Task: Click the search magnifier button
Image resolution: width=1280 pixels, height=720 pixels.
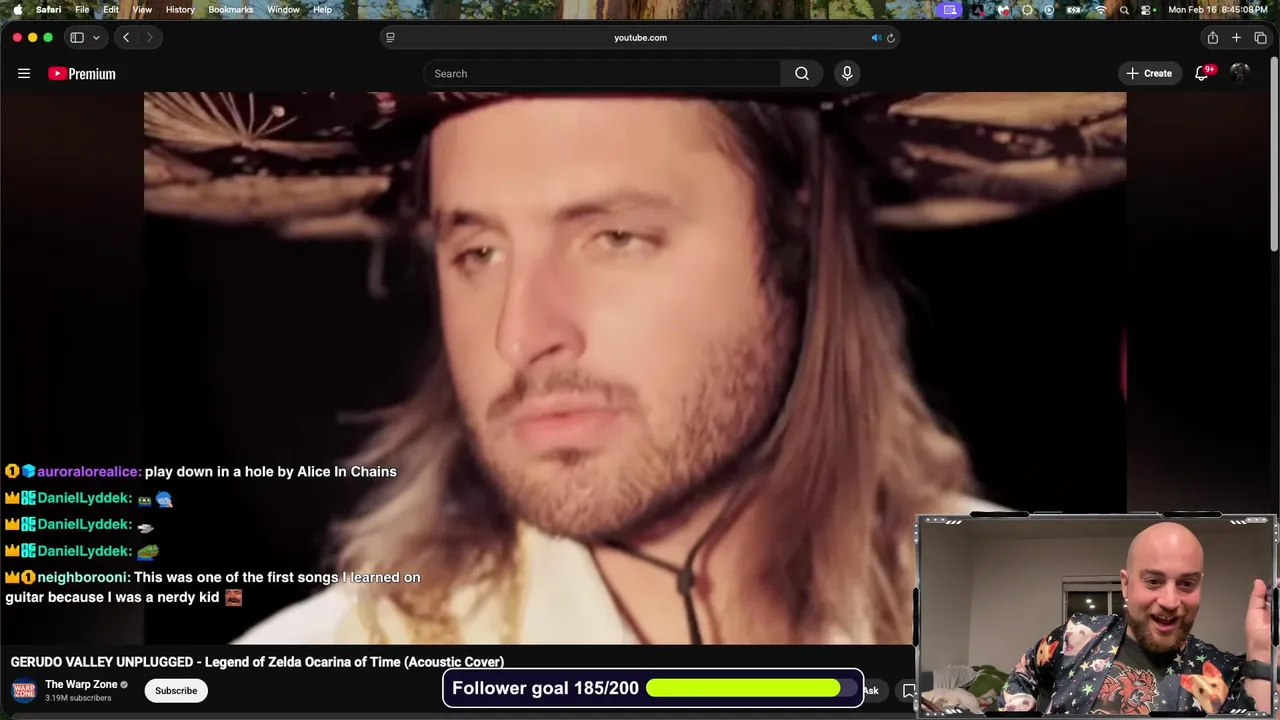Action: pos(802,73)
